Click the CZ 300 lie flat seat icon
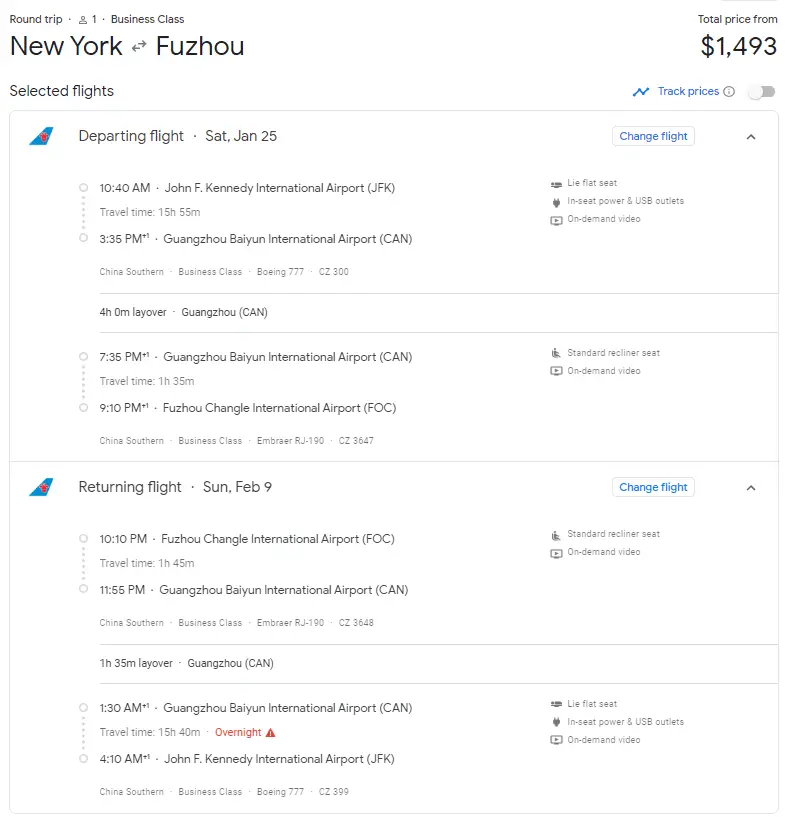 pos(557,184)
